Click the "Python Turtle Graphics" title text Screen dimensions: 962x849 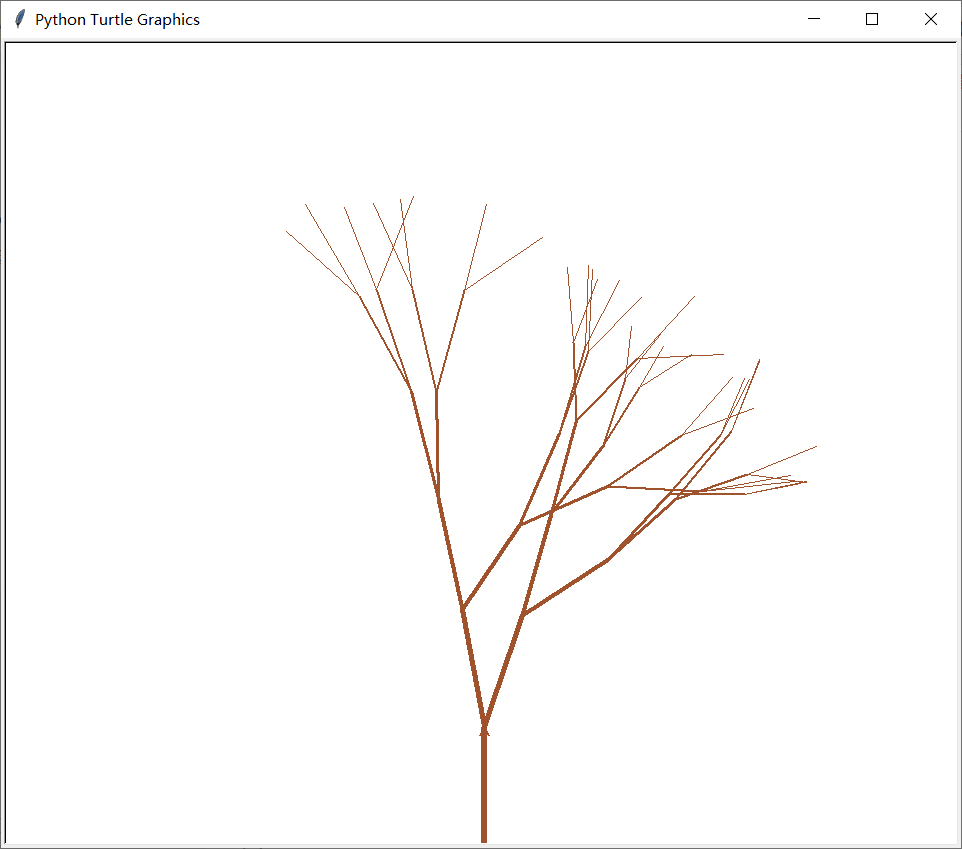[x=117, y=20]
